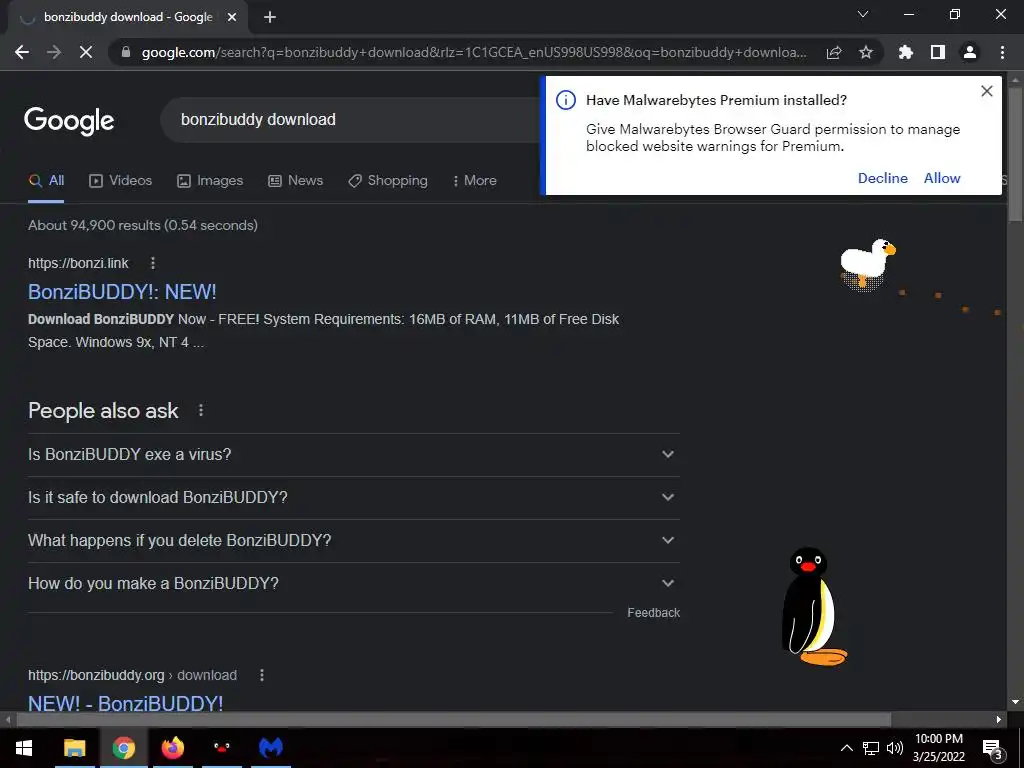Screen dimensions: 1024x768
Task: Click the scroll right arrow at bottom
Action: (999, 720)
